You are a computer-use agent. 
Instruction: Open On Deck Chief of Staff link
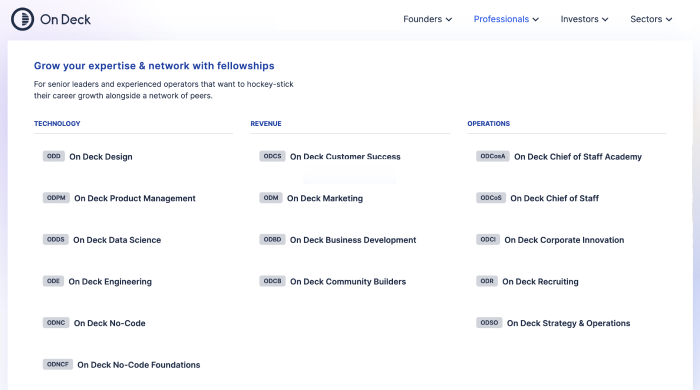(554, 198)
